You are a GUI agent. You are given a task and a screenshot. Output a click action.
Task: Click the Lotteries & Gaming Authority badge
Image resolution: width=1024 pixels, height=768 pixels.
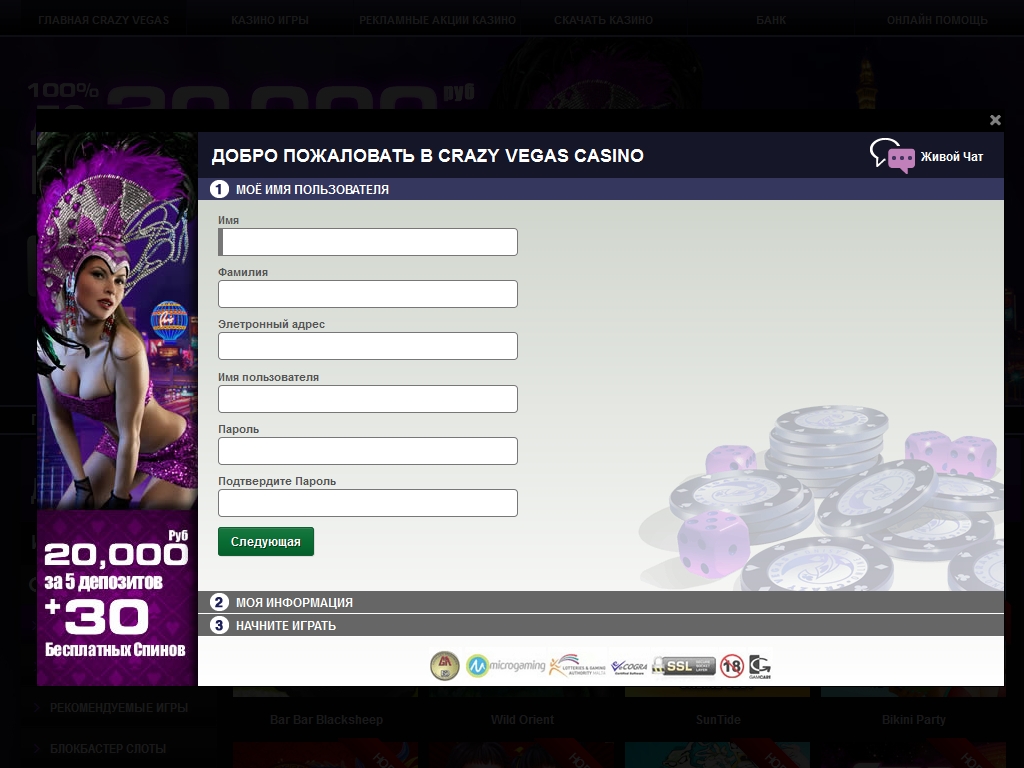577,665
